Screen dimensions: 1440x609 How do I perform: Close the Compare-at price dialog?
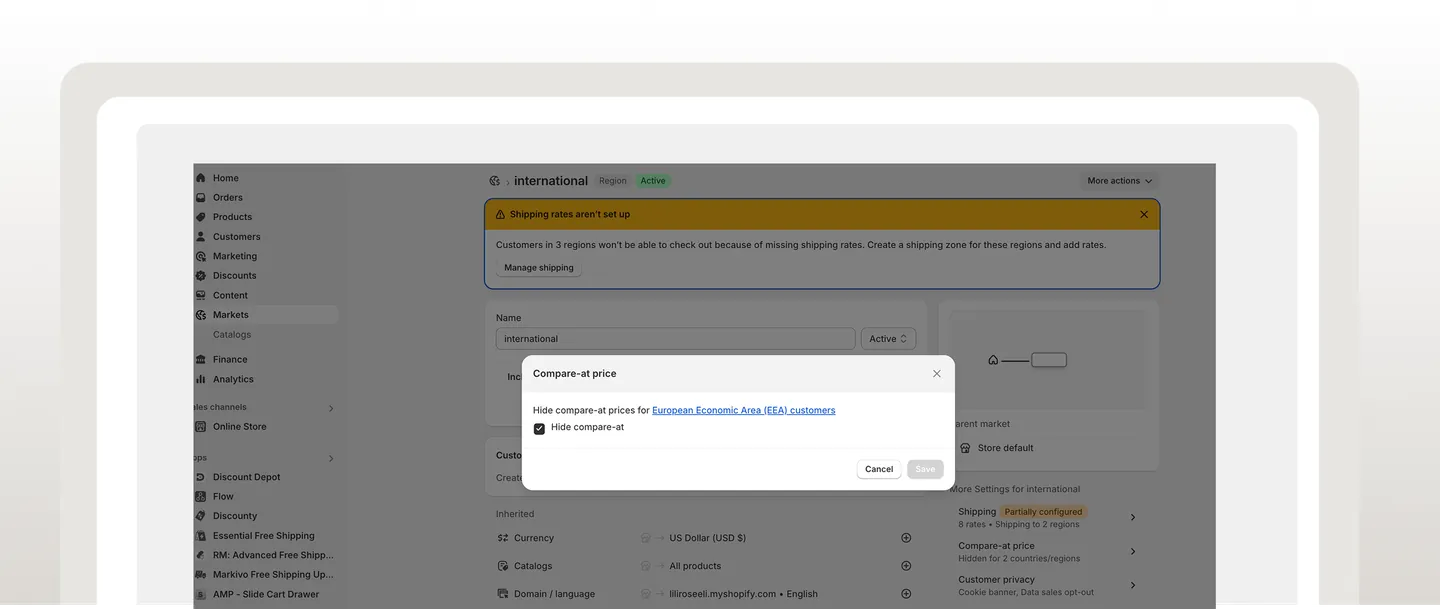pos(937,374)
